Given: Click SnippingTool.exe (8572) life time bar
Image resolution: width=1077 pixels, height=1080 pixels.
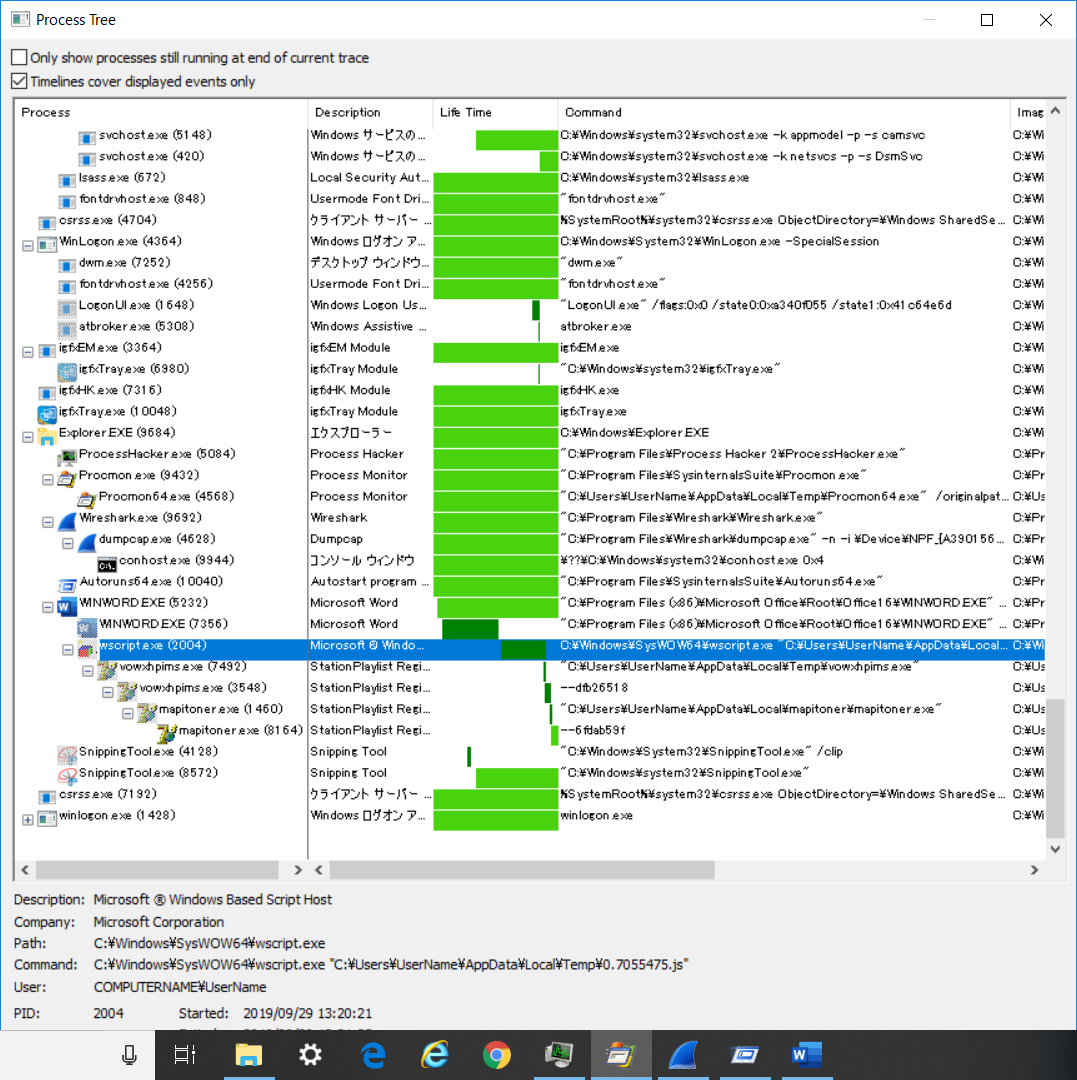Looking at the screenshot, I should coord(516,778).
